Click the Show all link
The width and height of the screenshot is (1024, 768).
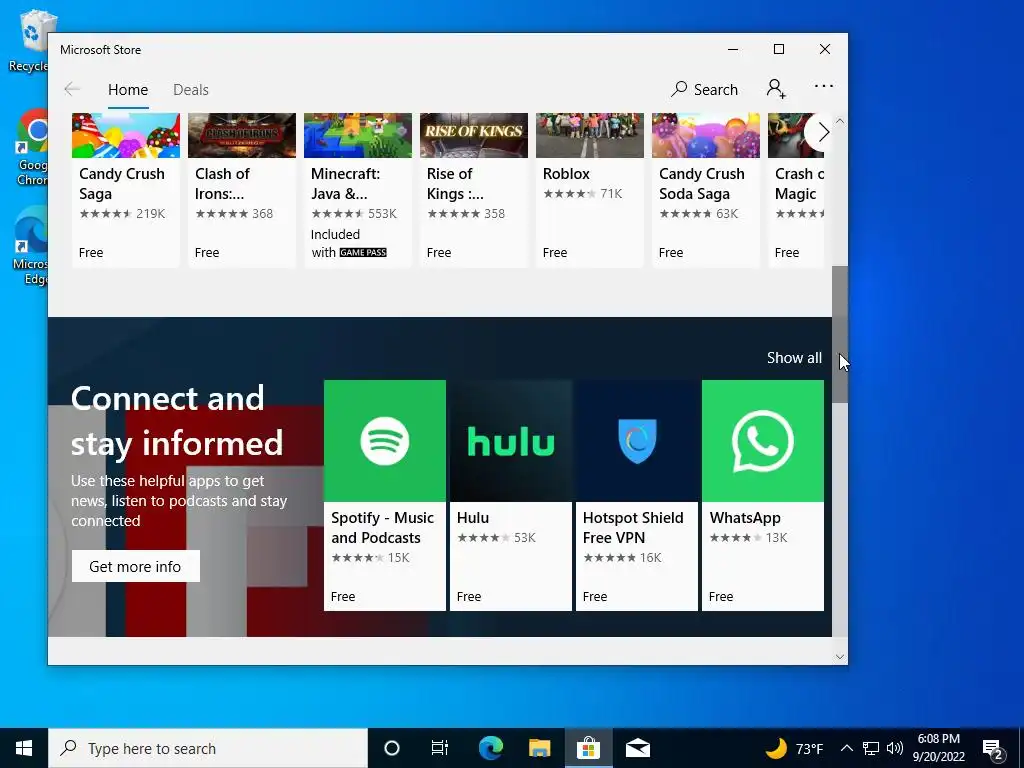coord(794,358)
